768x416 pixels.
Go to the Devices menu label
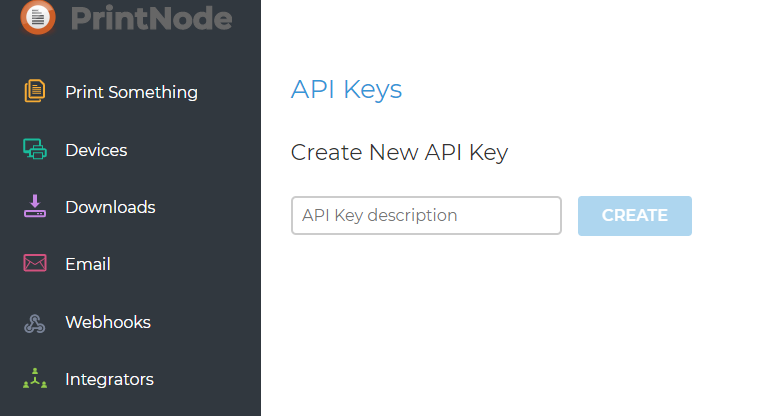96,150
